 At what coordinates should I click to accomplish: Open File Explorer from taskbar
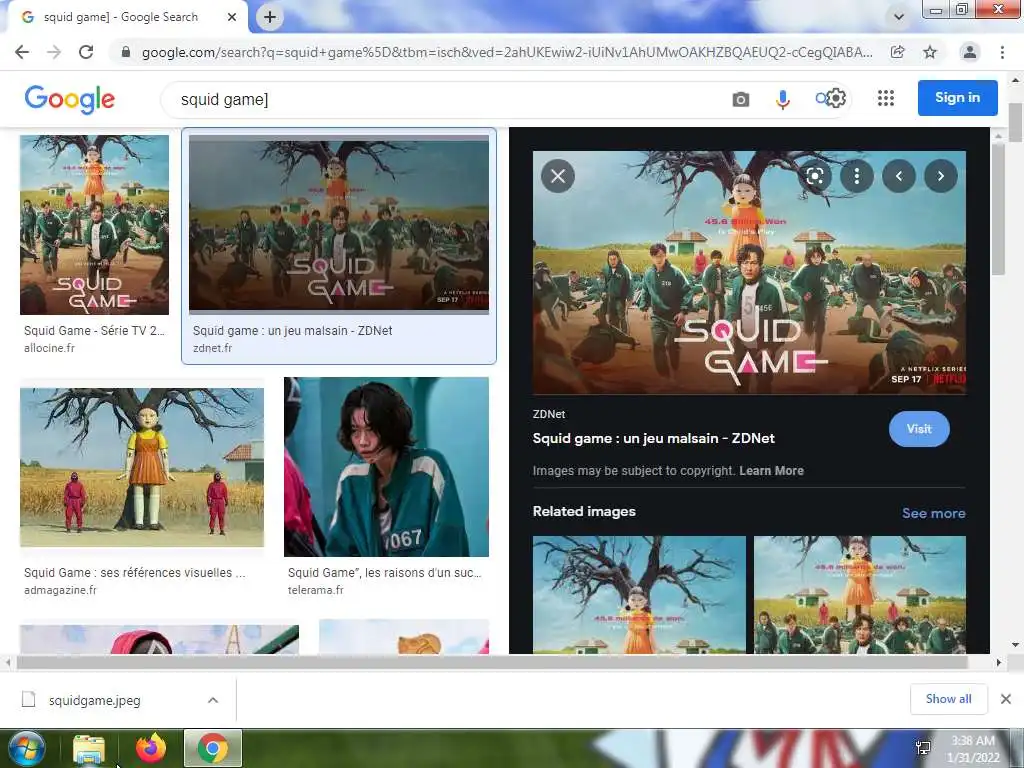(x=89, y=748)
